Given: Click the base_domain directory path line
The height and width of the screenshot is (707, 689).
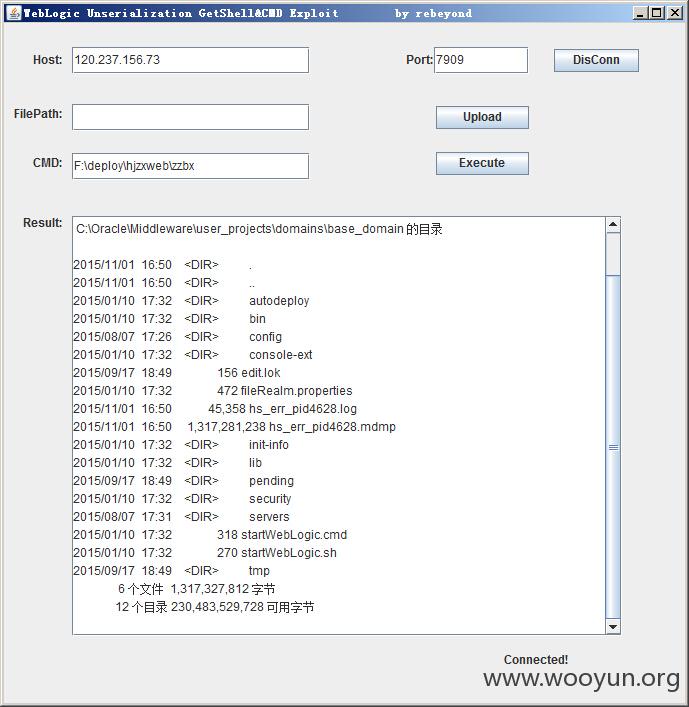Looking at the screenshot, I should (259, 229).
